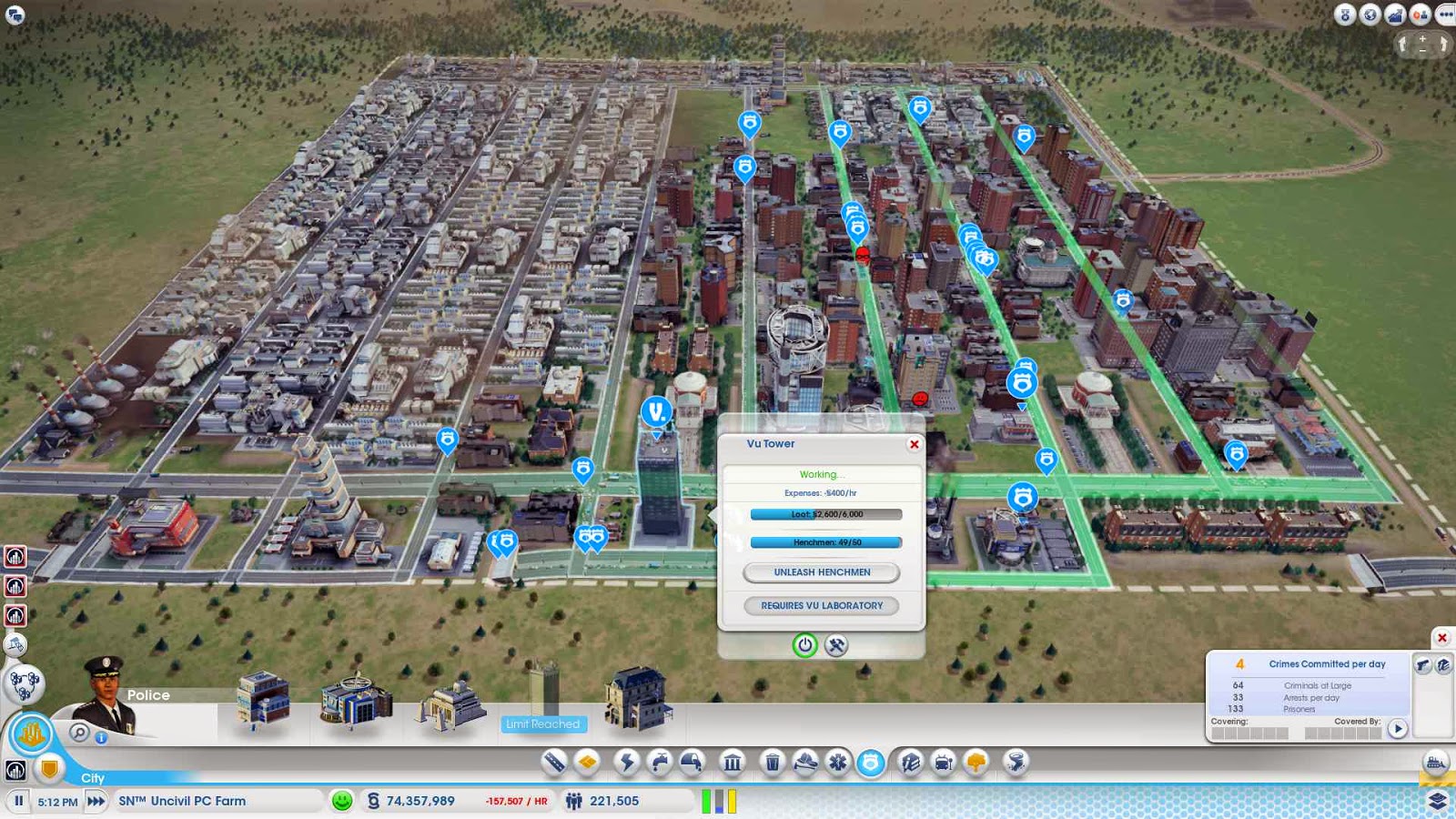Open the Power lightning-bolt menu

point(626,762)
